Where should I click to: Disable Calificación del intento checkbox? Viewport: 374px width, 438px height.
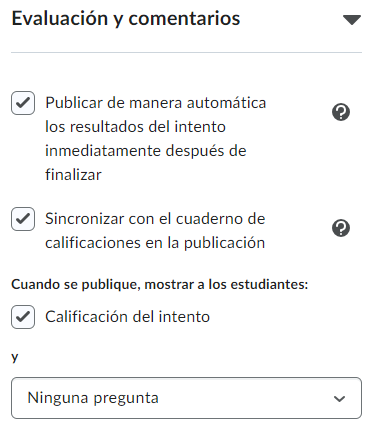click(23, 317)
